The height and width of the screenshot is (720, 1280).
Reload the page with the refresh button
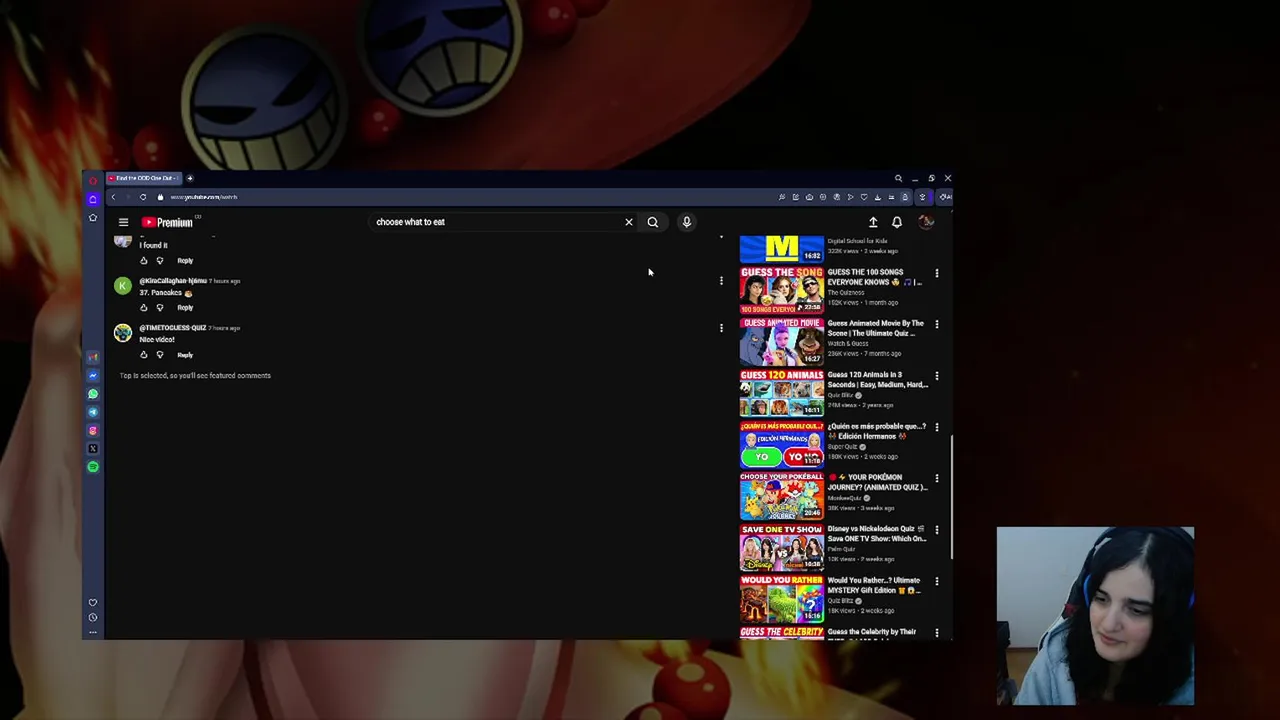pos(143,197)
